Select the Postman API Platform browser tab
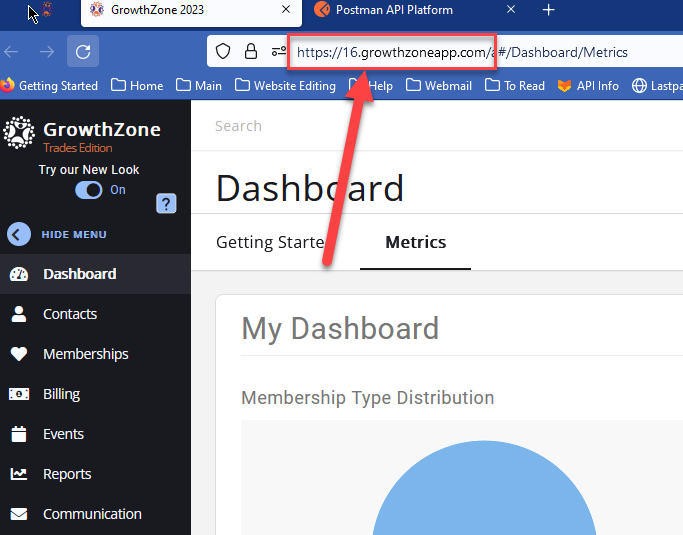This screenshot has height=535, width=683. [x=397, y=10]
